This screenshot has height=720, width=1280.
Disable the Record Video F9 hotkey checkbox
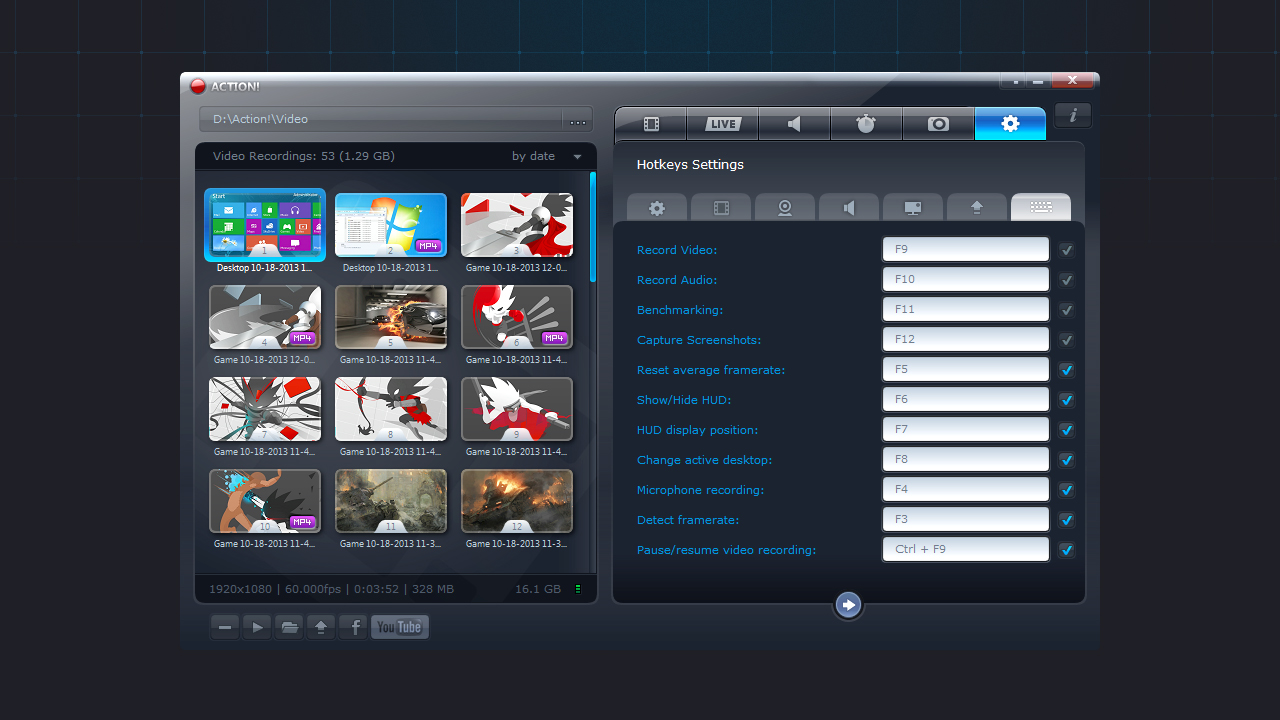click(x=1066, y=249)
